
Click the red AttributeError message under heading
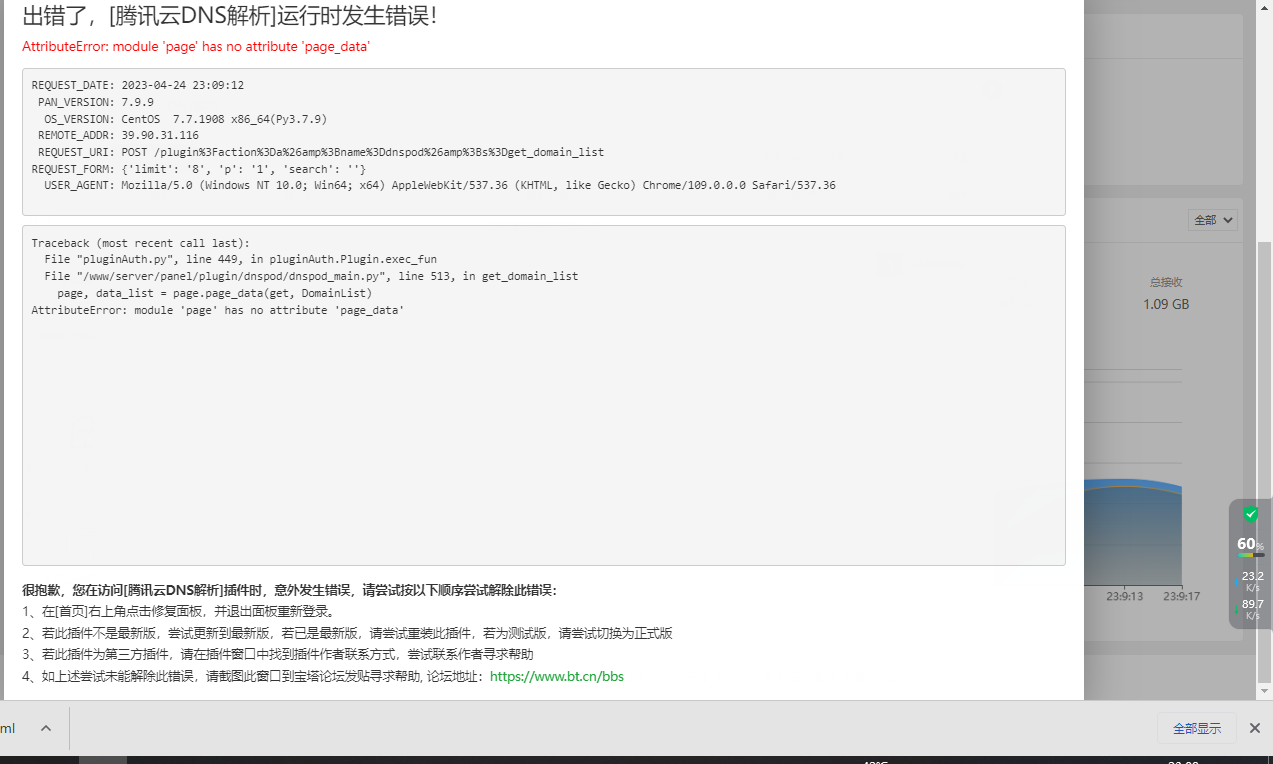click(x=196, y=46)
